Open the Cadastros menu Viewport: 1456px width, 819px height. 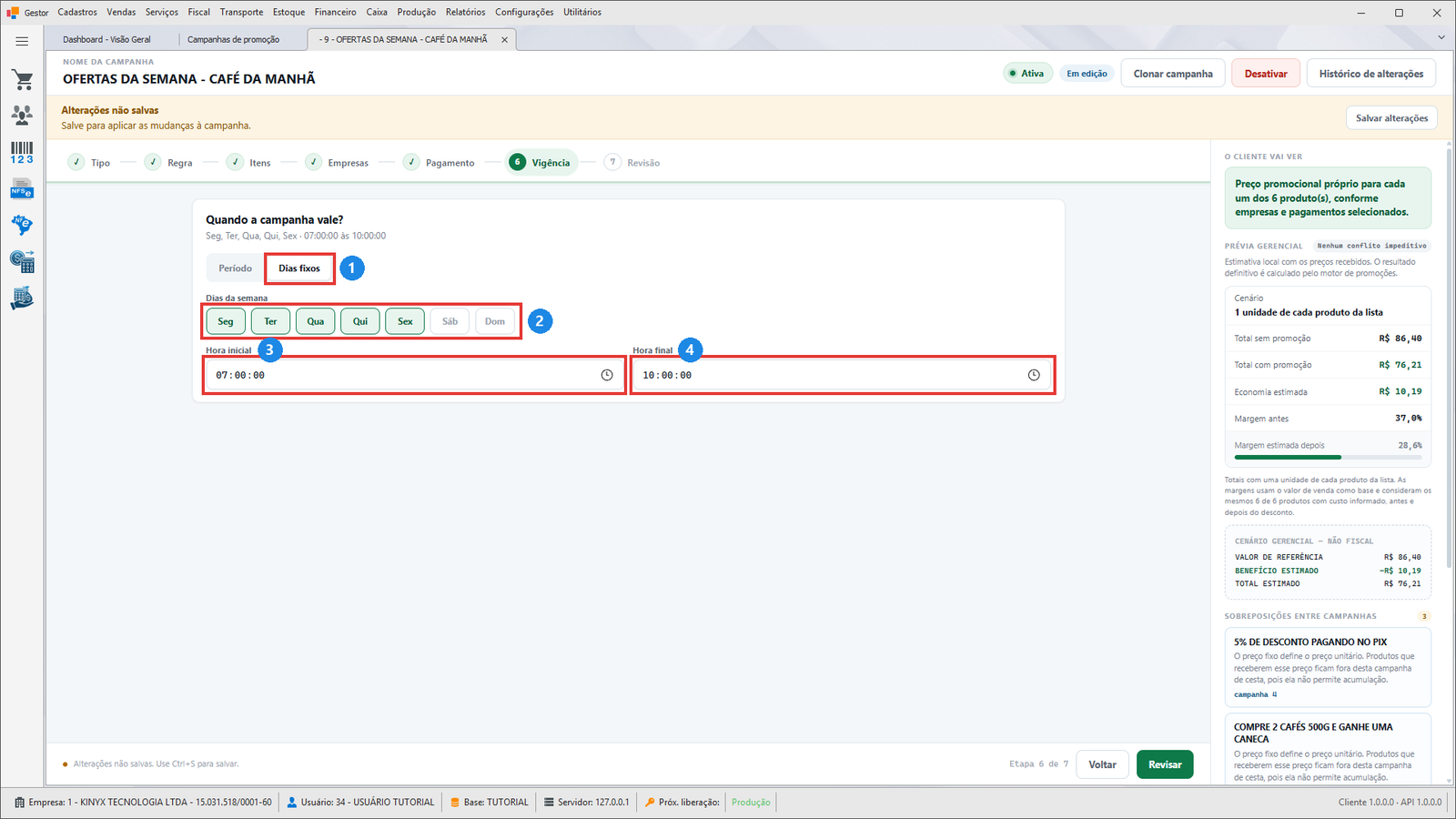click(77, 12)
